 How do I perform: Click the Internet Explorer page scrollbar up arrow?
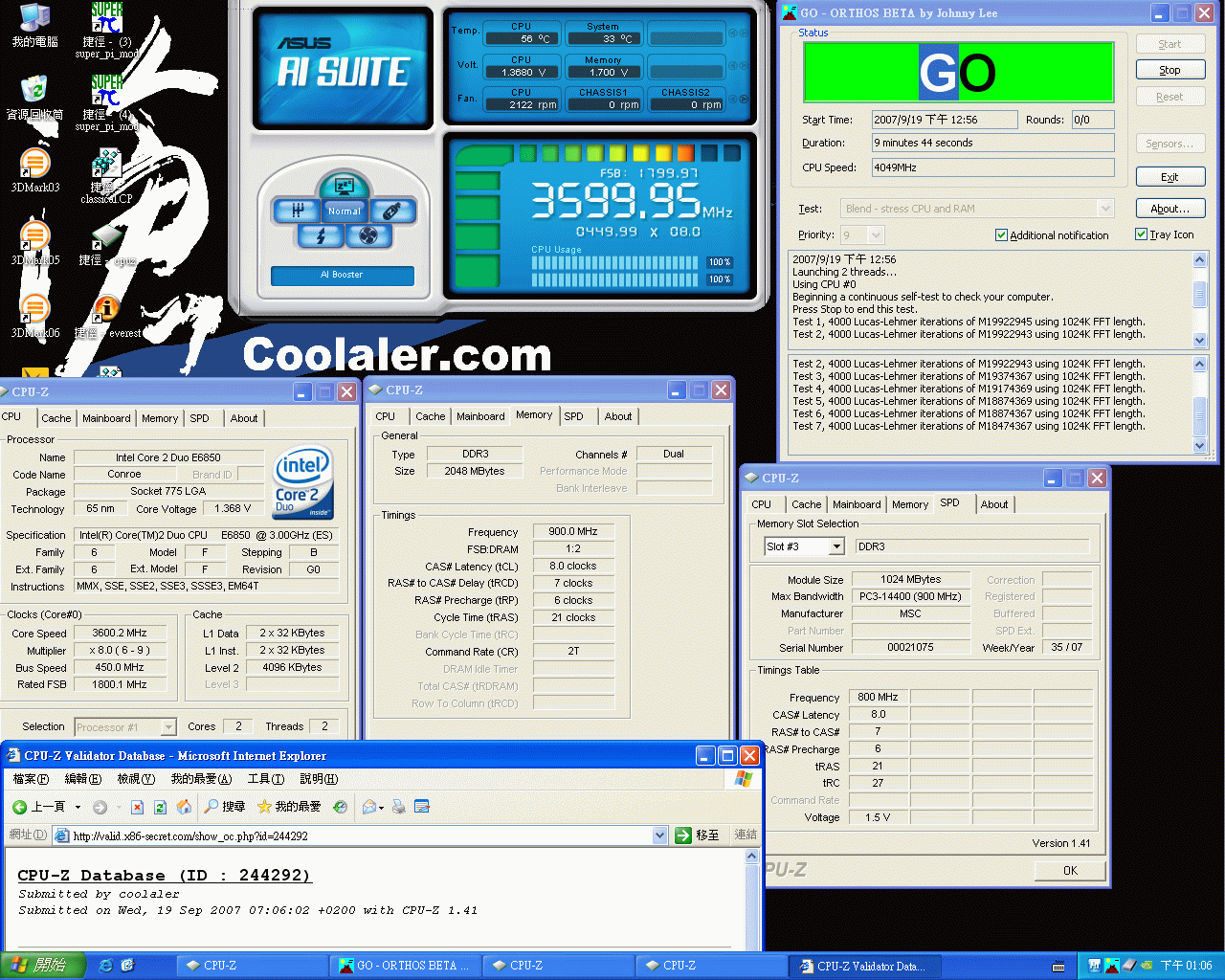[x=752, y=857]
